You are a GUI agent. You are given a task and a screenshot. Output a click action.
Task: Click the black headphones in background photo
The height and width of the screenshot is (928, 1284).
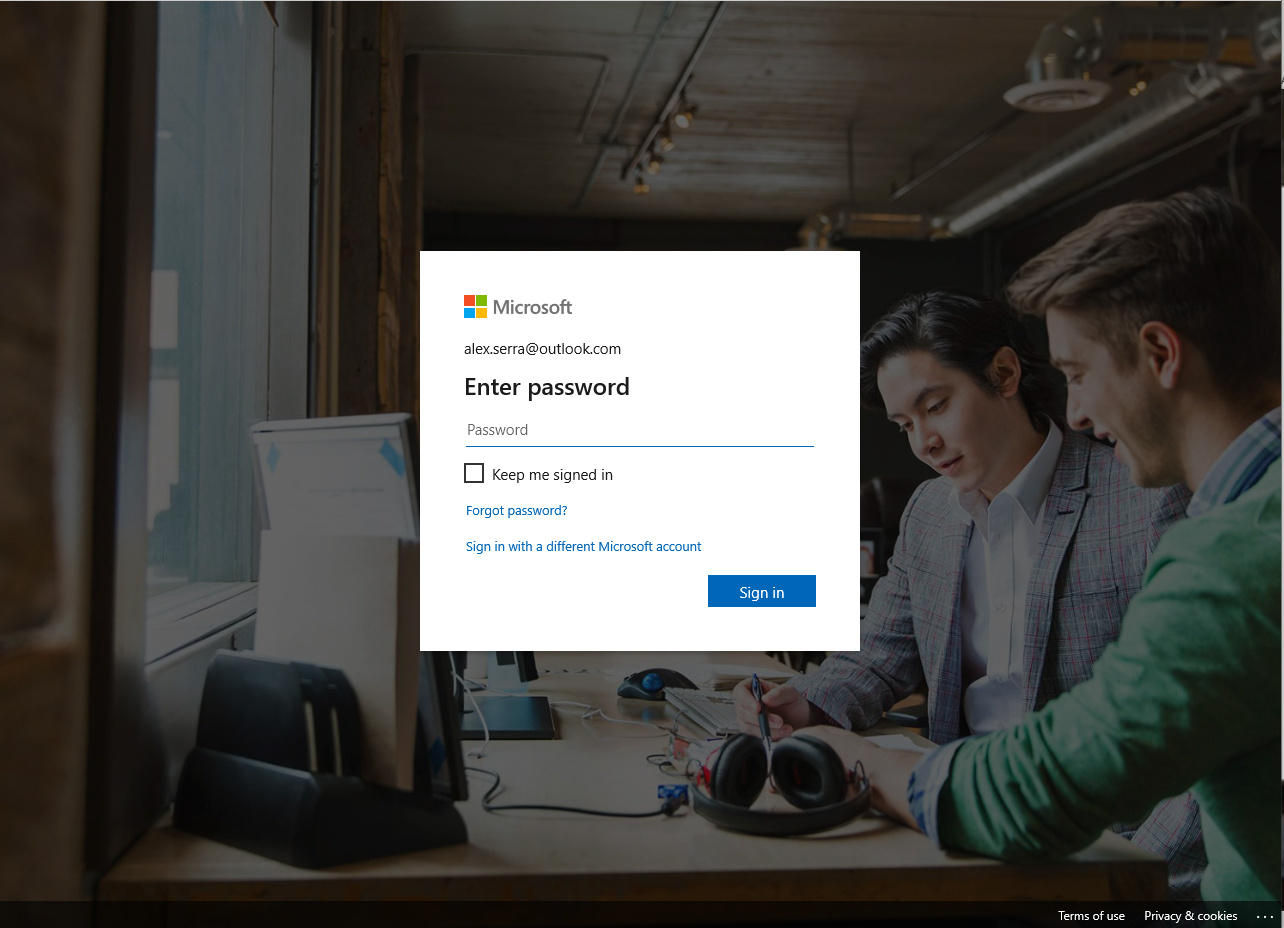[780, 785]
